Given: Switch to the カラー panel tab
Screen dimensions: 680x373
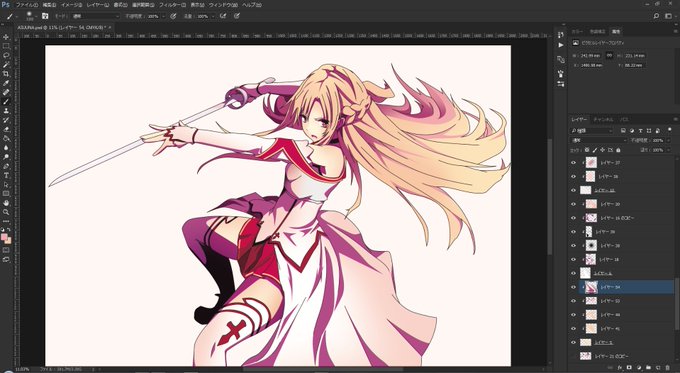Looking at the screenshot, I should tap(577, 32).
